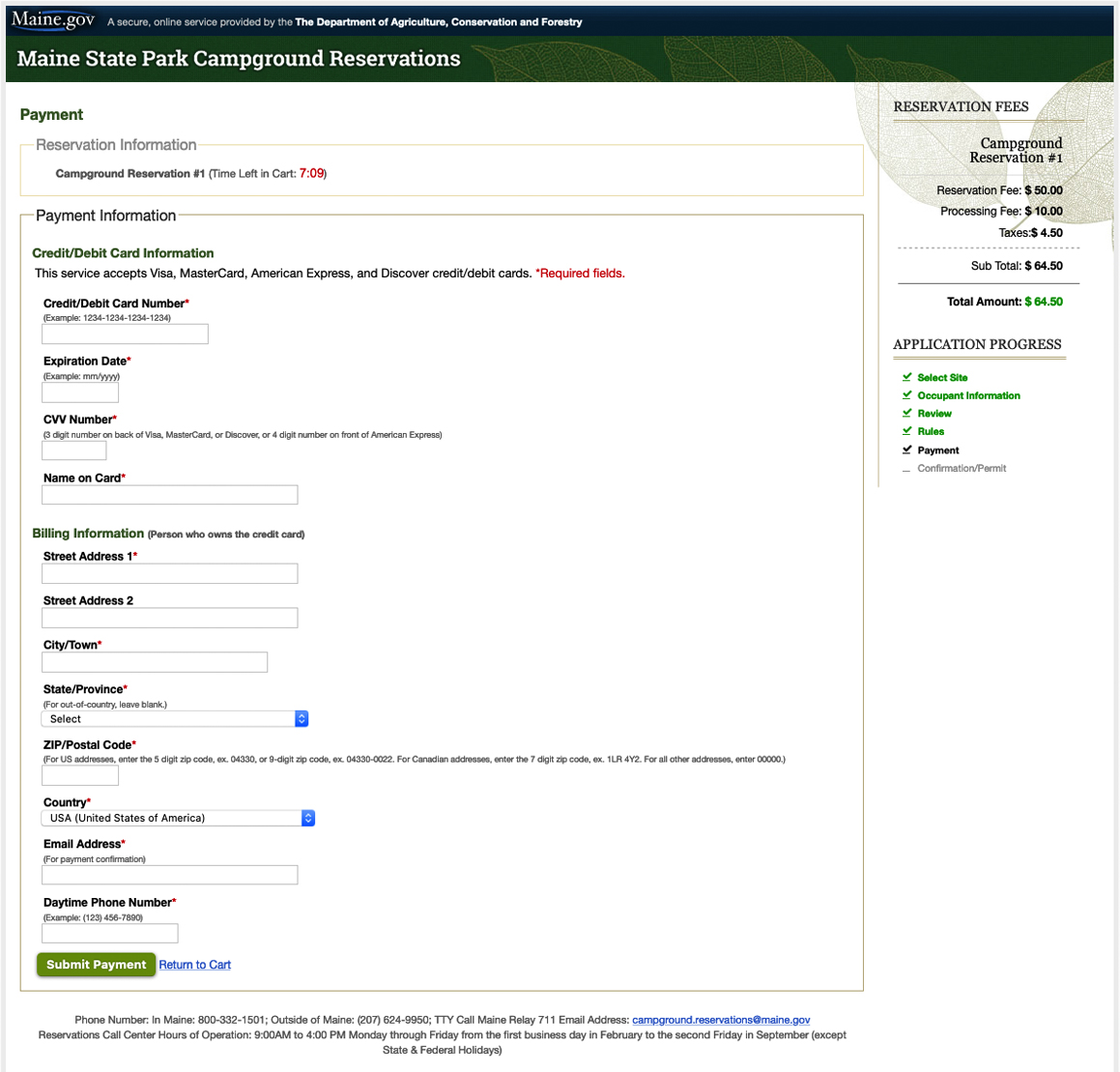This screenshot has height=1072, width=1120.
Task: Open the State/Province dropdown
Action: [x=175, y=719]
